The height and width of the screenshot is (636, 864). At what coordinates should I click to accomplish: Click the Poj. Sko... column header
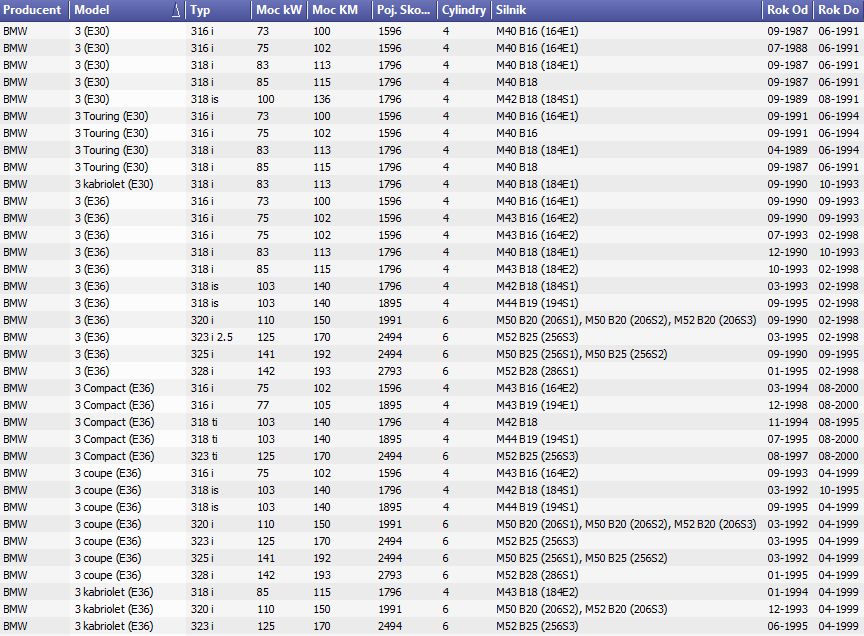[405, 10]
